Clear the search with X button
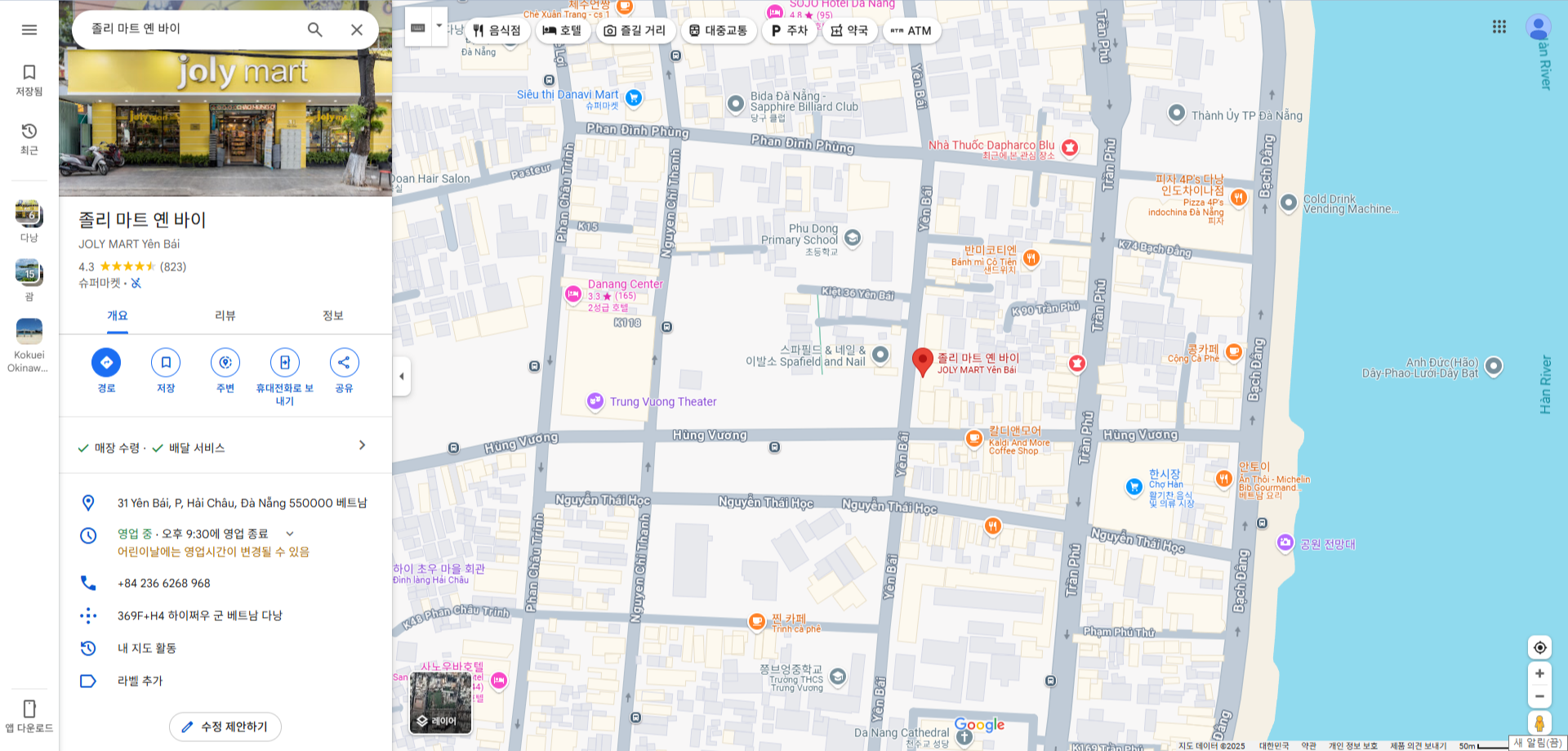 pyautogui.click(x=357, y=29)
